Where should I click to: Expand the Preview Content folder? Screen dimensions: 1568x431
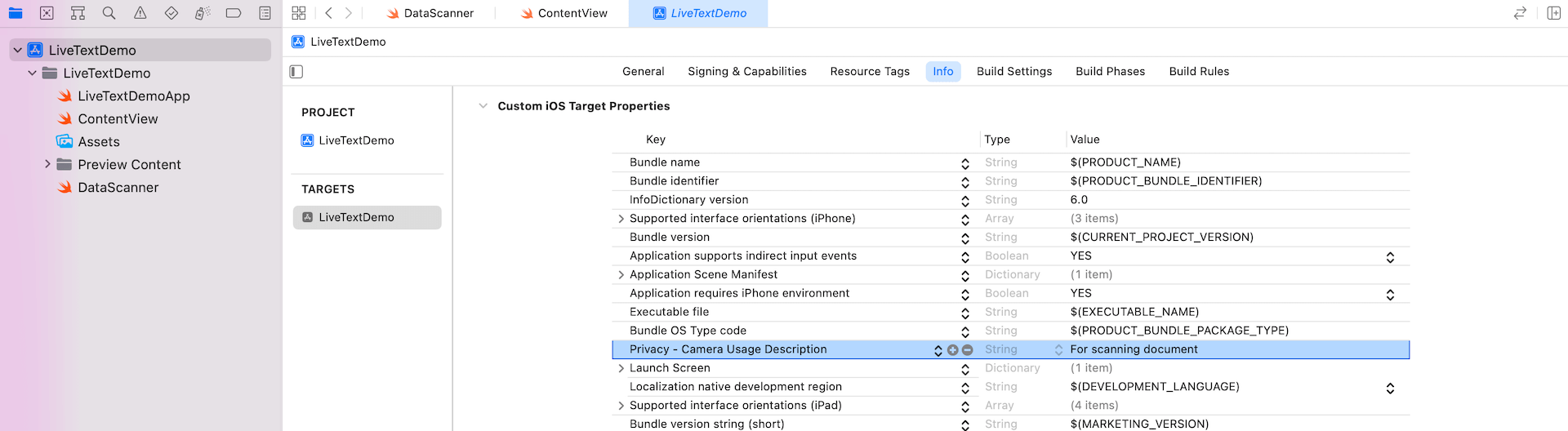click(x=47, y=165)
